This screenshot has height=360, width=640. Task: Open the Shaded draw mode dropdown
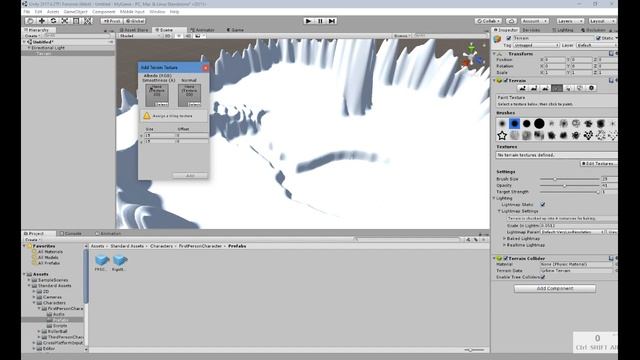coord(140,36)
